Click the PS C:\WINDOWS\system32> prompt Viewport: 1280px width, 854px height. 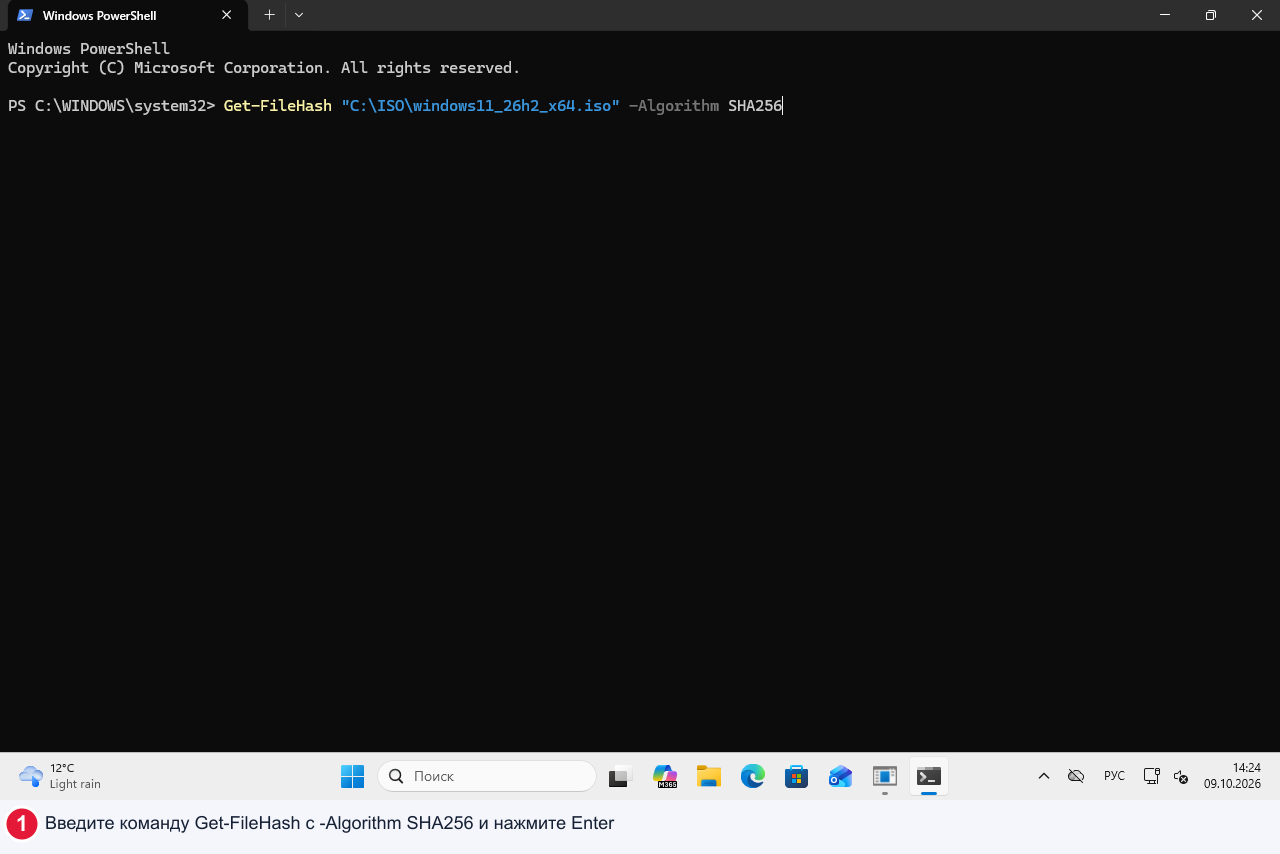[111, 105]
